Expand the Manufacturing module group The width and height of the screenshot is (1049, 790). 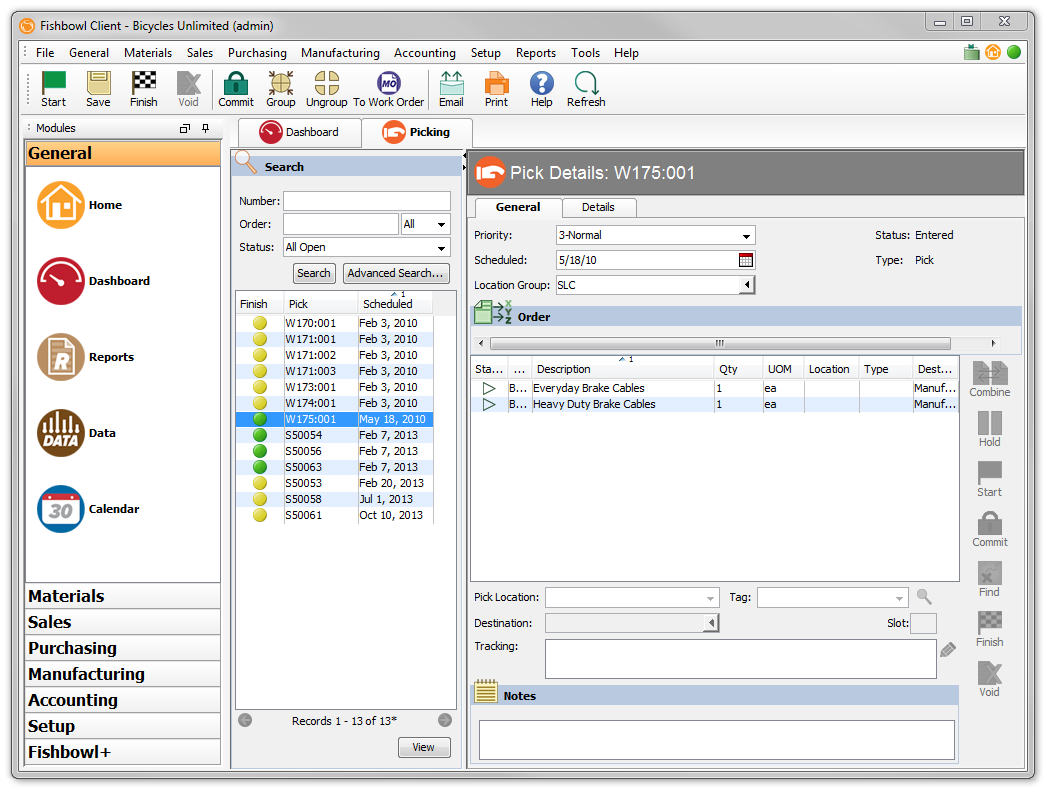[x=123, y=674]
